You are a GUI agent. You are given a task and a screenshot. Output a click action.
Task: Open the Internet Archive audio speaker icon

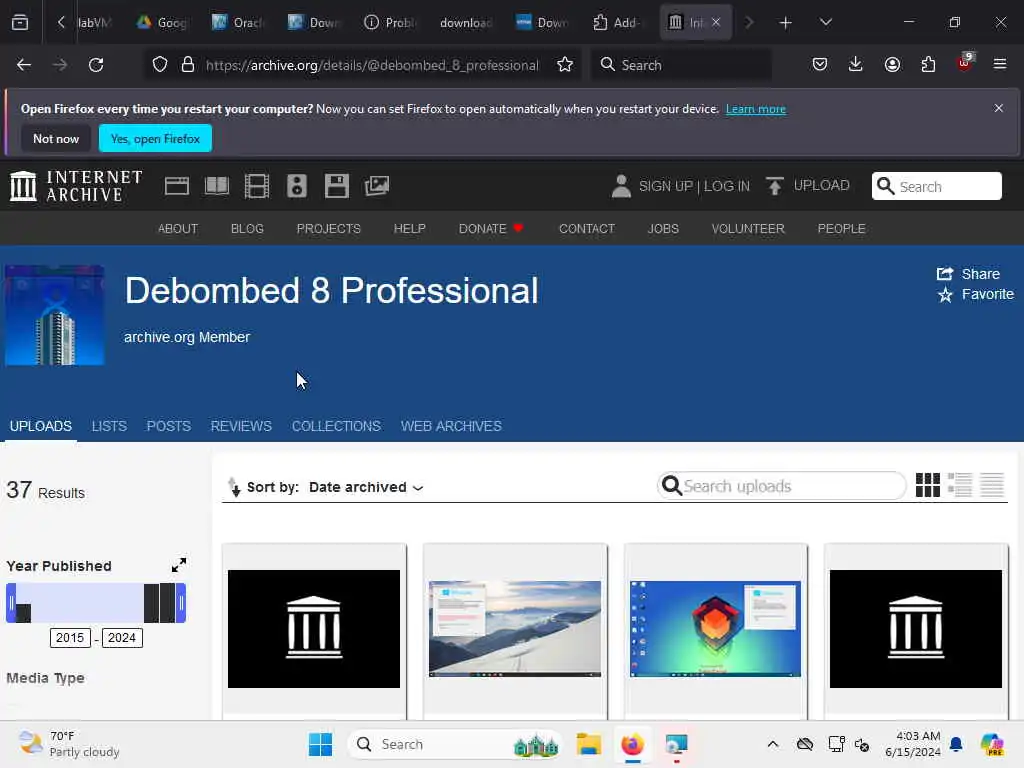(x=296, y=186)
